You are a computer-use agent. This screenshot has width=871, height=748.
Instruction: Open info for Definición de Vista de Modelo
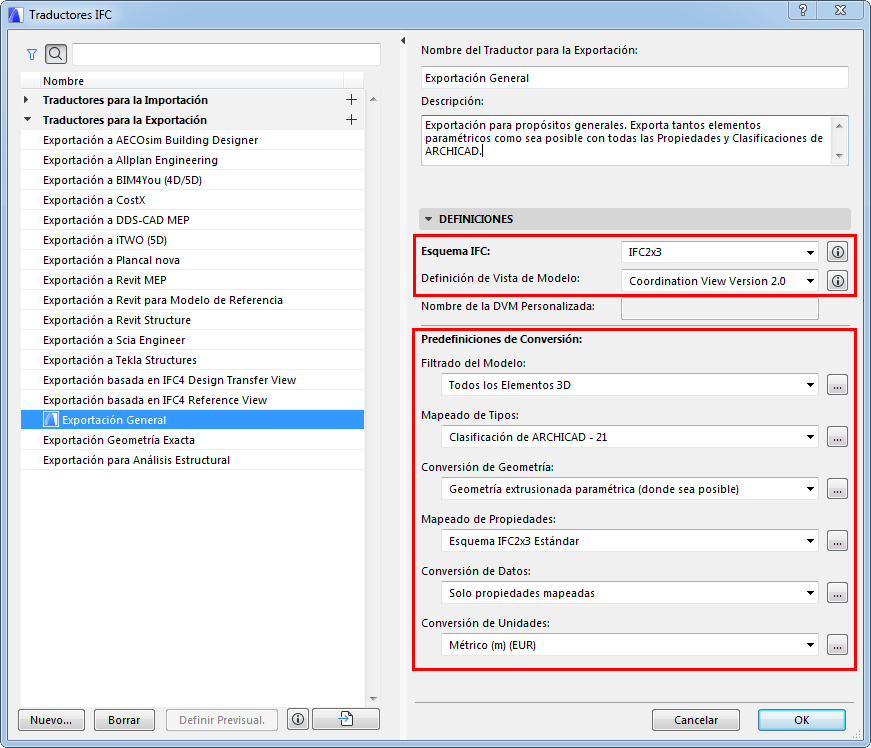coord(838,281)
